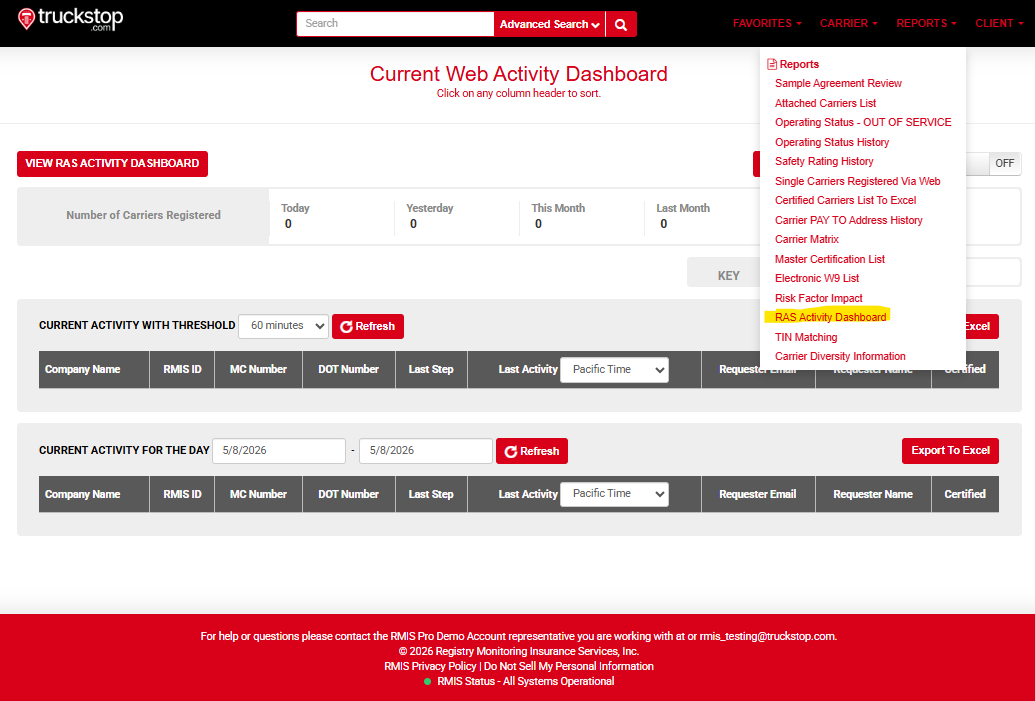Open Carrier Diversity Information
This screenshot has width=1035, height=701.
coord(840,356)
